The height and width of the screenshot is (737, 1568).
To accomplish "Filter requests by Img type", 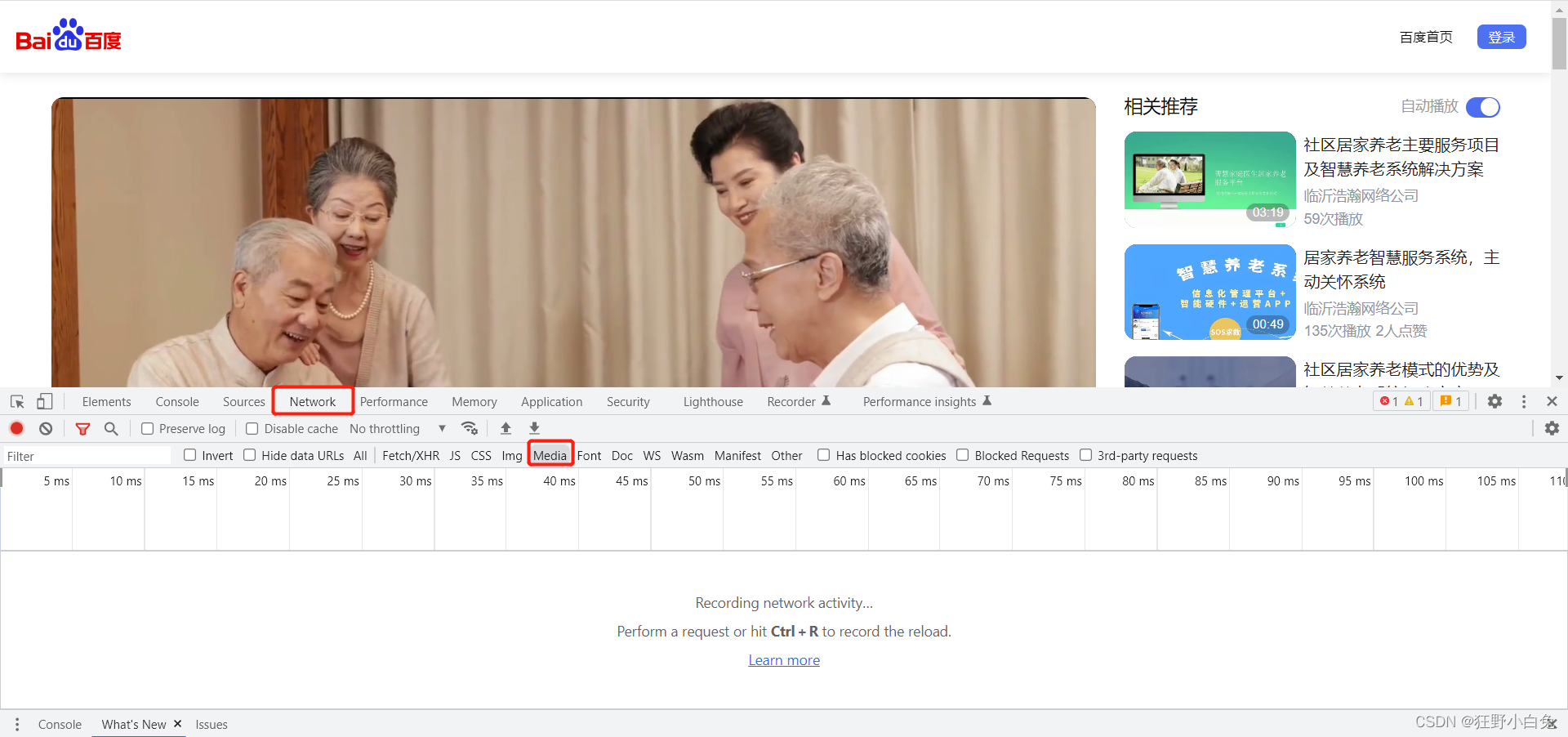I will [x=512, y=455].
